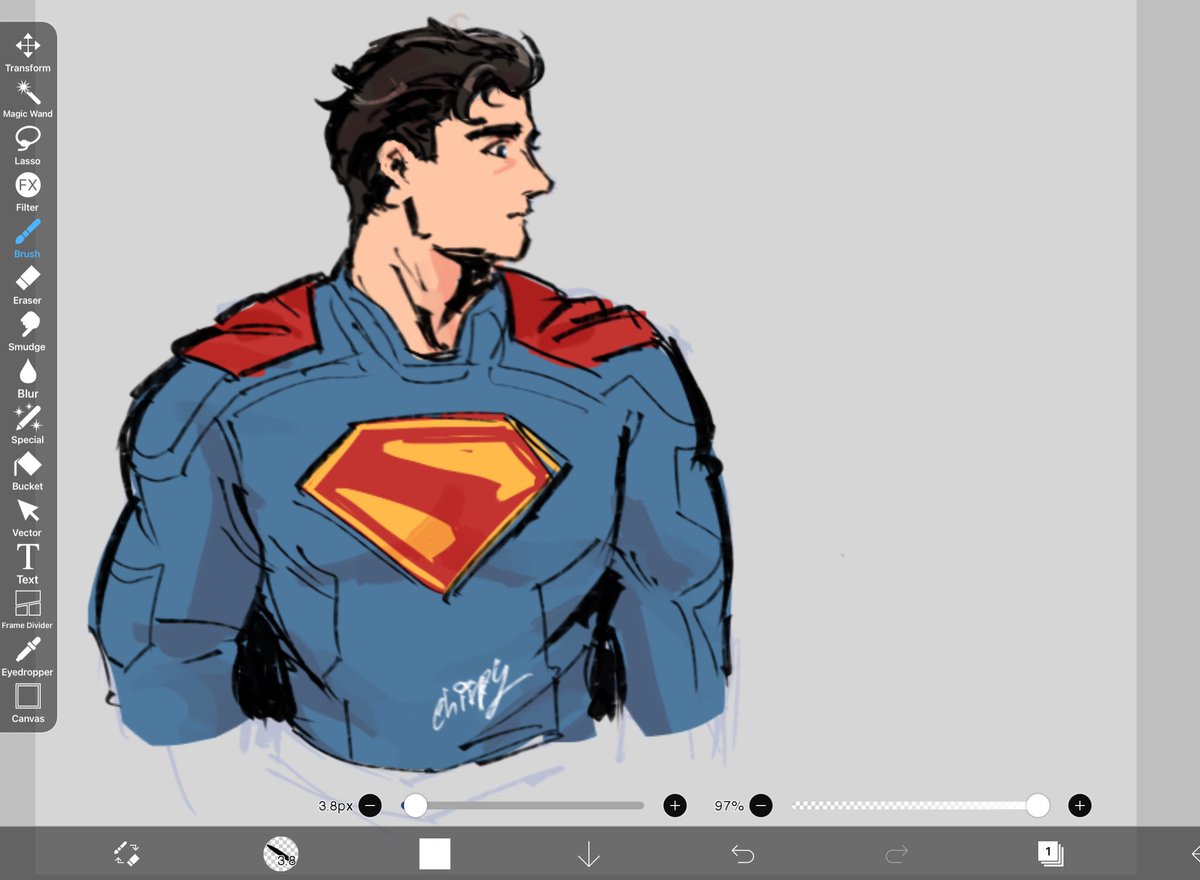The image size is (1200, 880).
Task: Select the Transform tool
Action: (28, 53)
